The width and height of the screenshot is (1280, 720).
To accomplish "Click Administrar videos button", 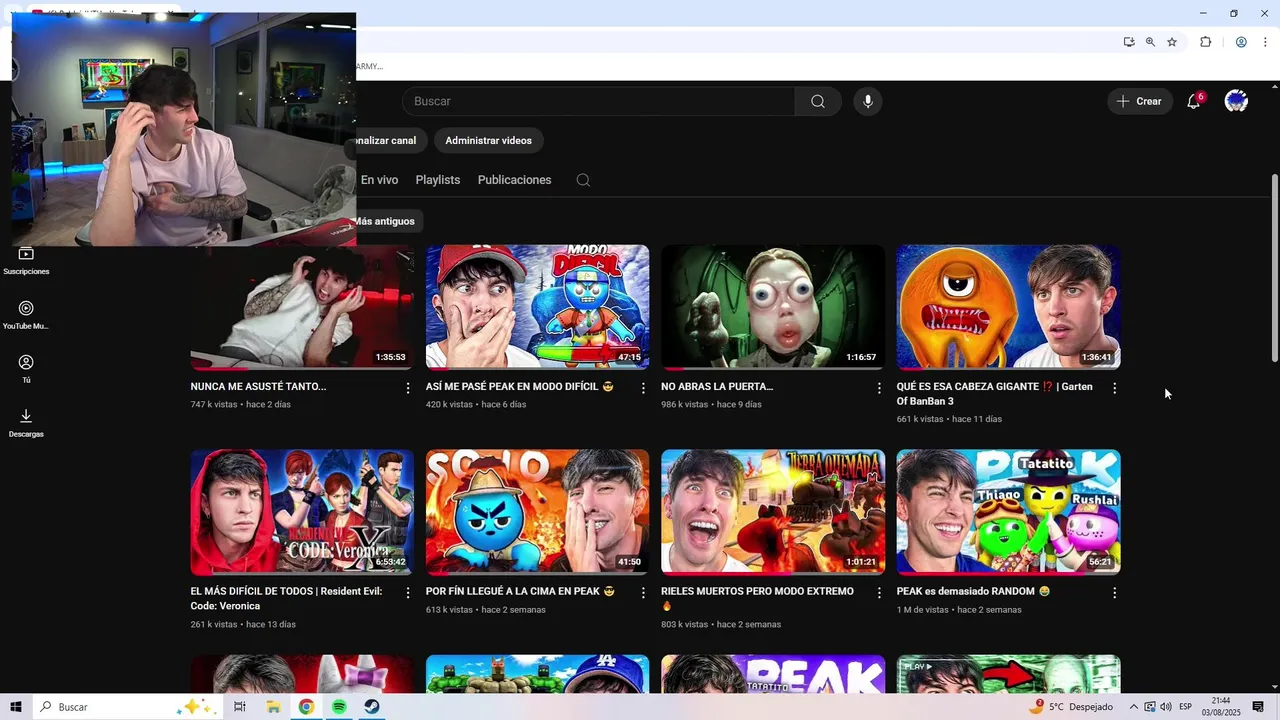I will (489, 141).
